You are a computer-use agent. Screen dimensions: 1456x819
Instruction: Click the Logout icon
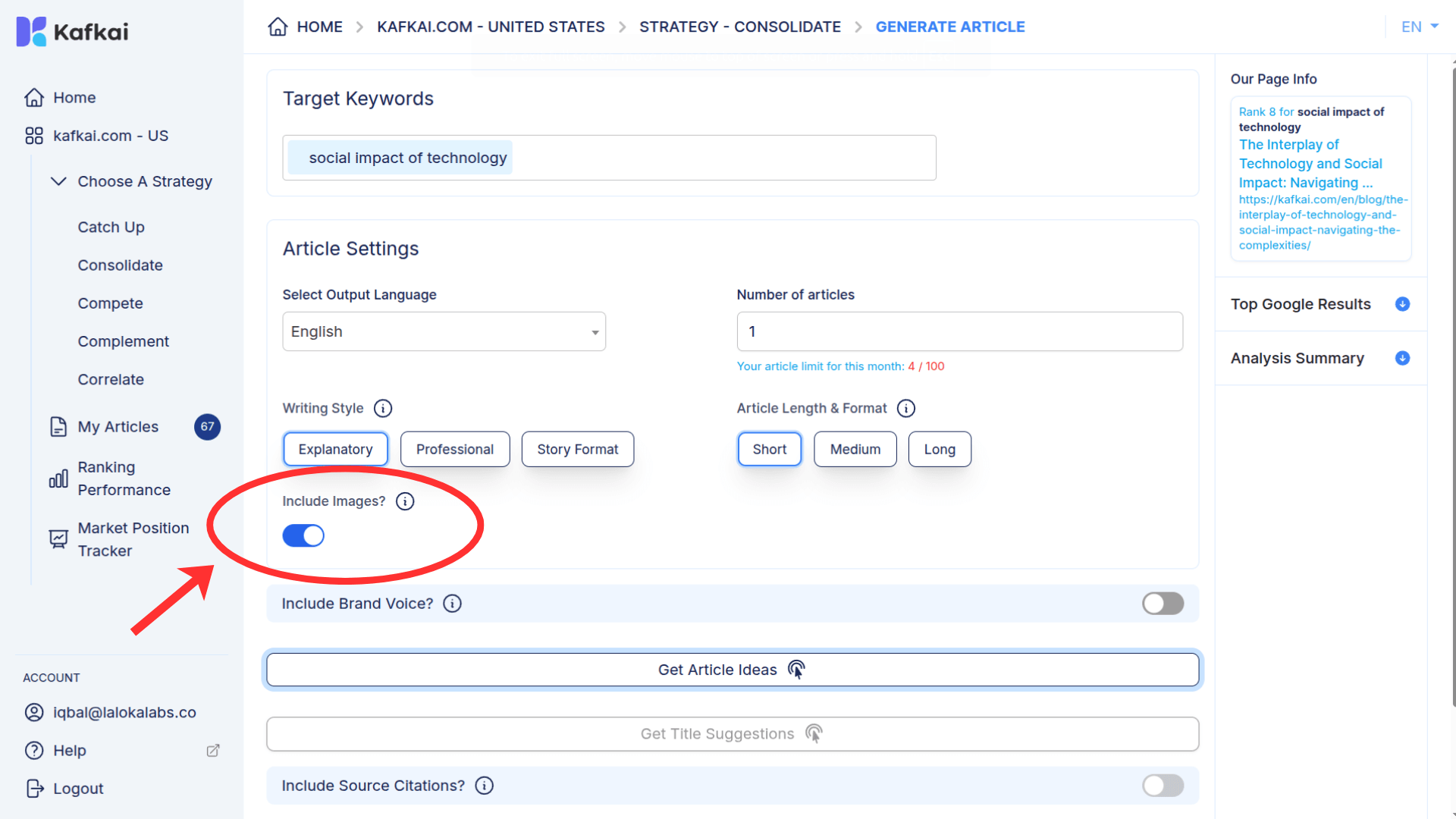click(x=35, y=789)
